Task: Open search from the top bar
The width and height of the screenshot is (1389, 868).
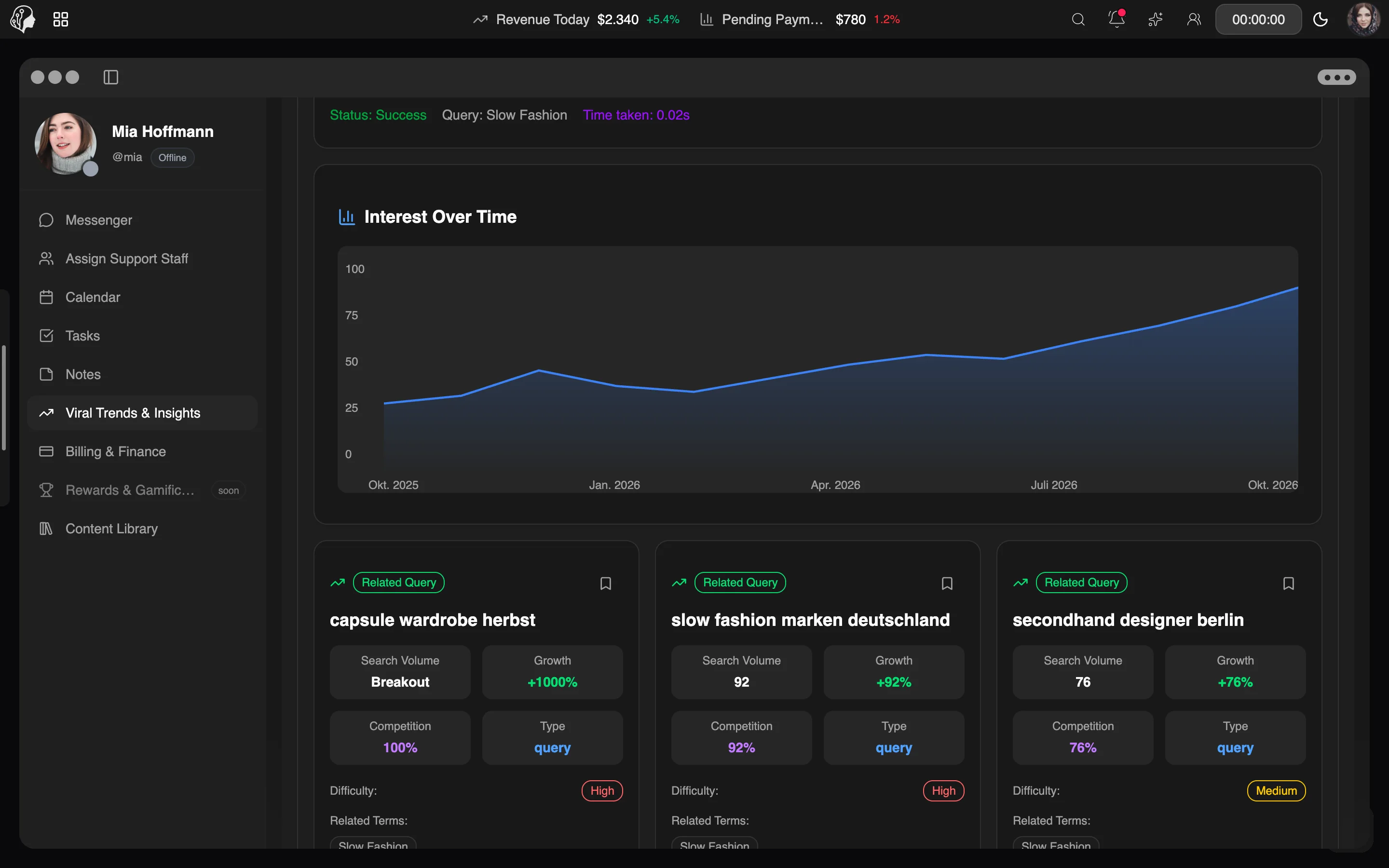Action: (1078, 19)
